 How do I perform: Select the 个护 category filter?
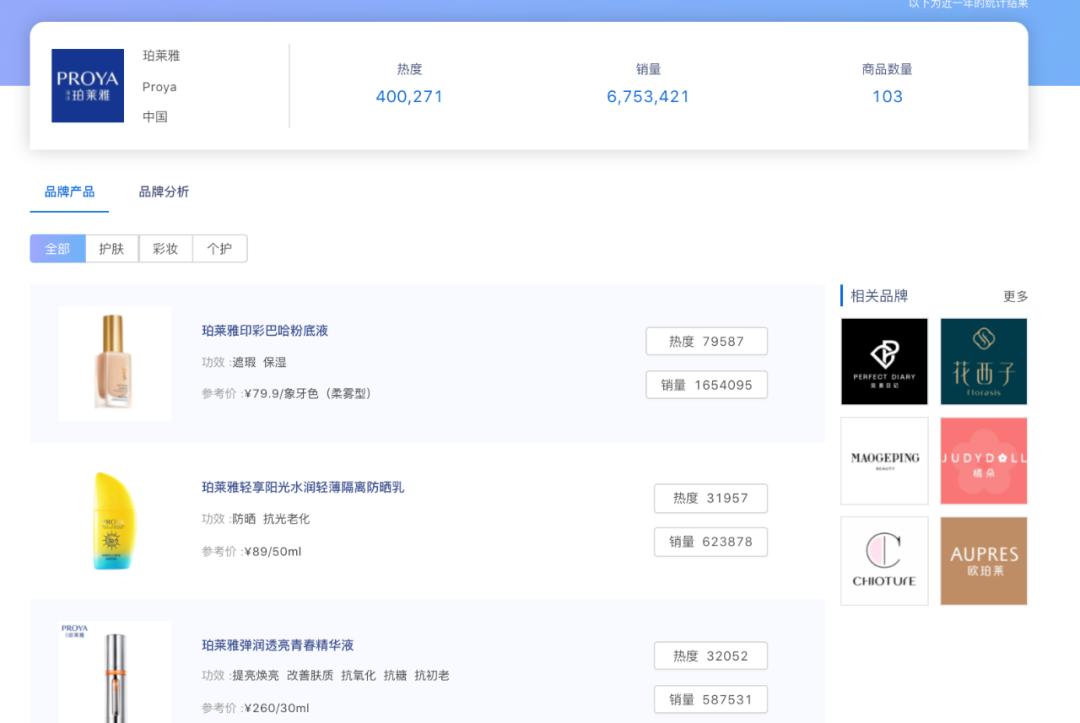coord(220,249)
